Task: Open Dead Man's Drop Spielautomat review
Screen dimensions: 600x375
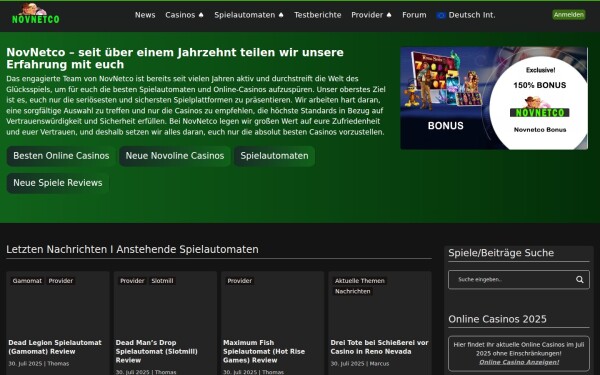Action: click(157, 351)
